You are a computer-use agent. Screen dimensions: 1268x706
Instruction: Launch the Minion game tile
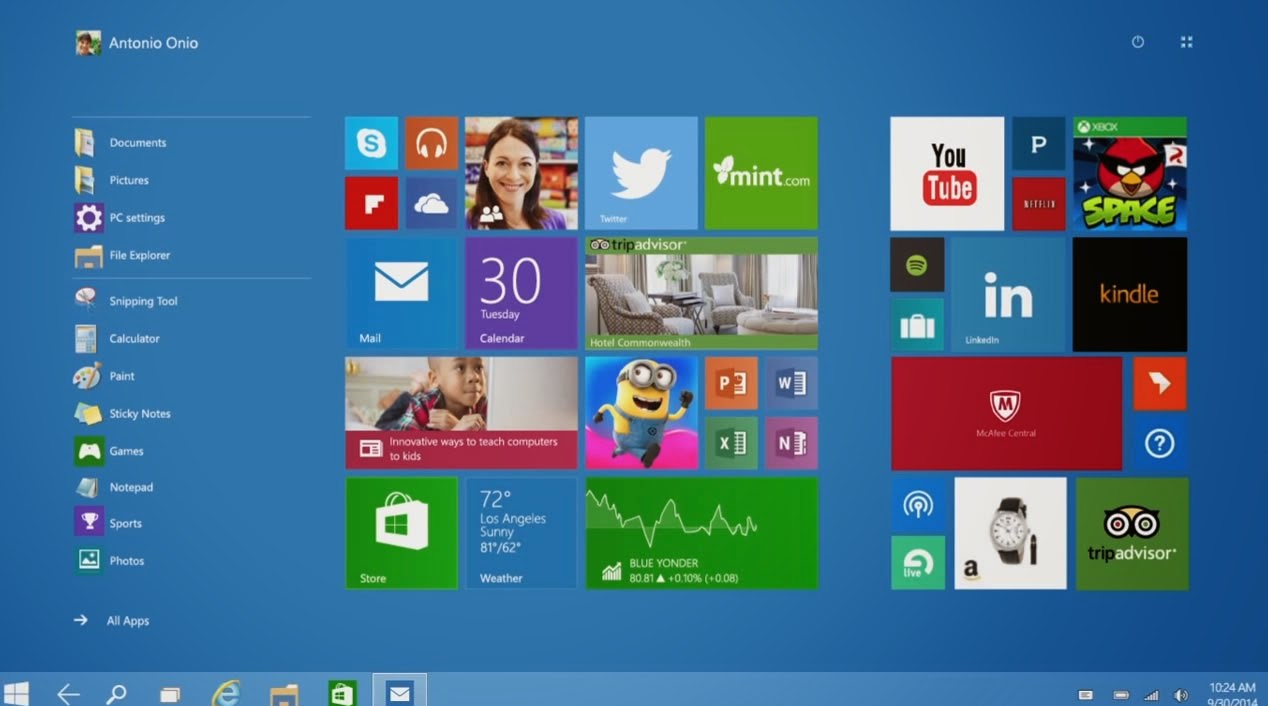pos(641,413)
